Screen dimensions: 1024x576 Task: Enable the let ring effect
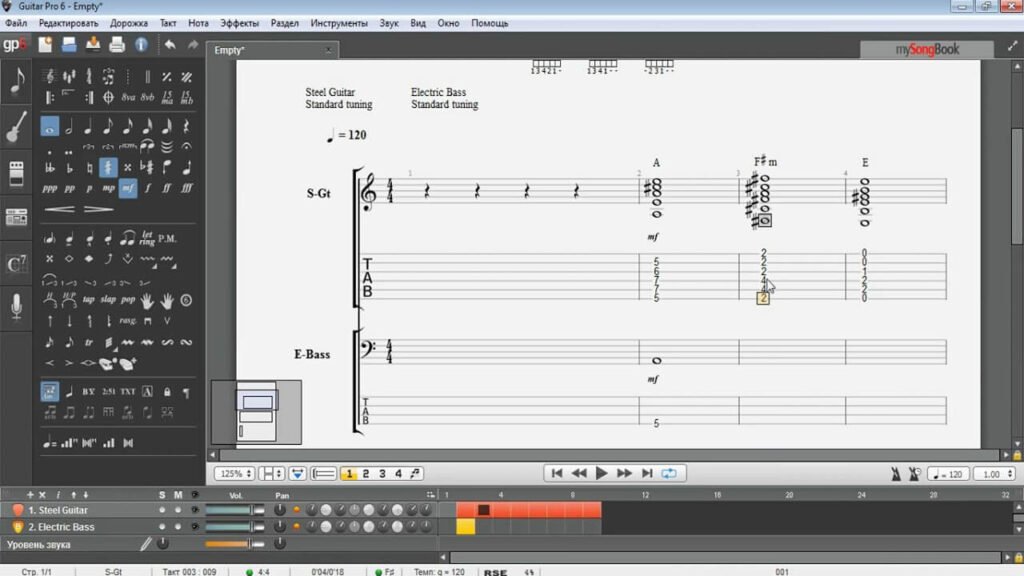[147, 238]
